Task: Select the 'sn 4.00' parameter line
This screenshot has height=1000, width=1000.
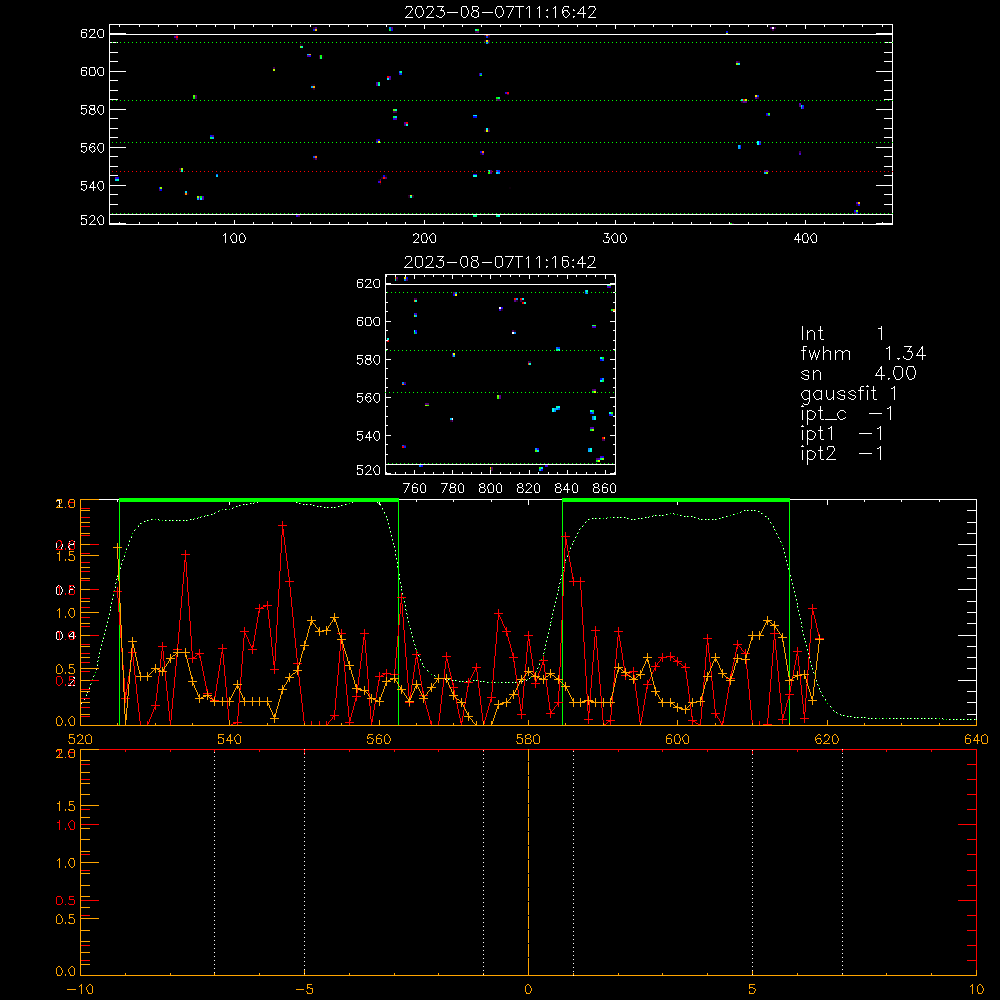Action: click(x=858, y=373)
